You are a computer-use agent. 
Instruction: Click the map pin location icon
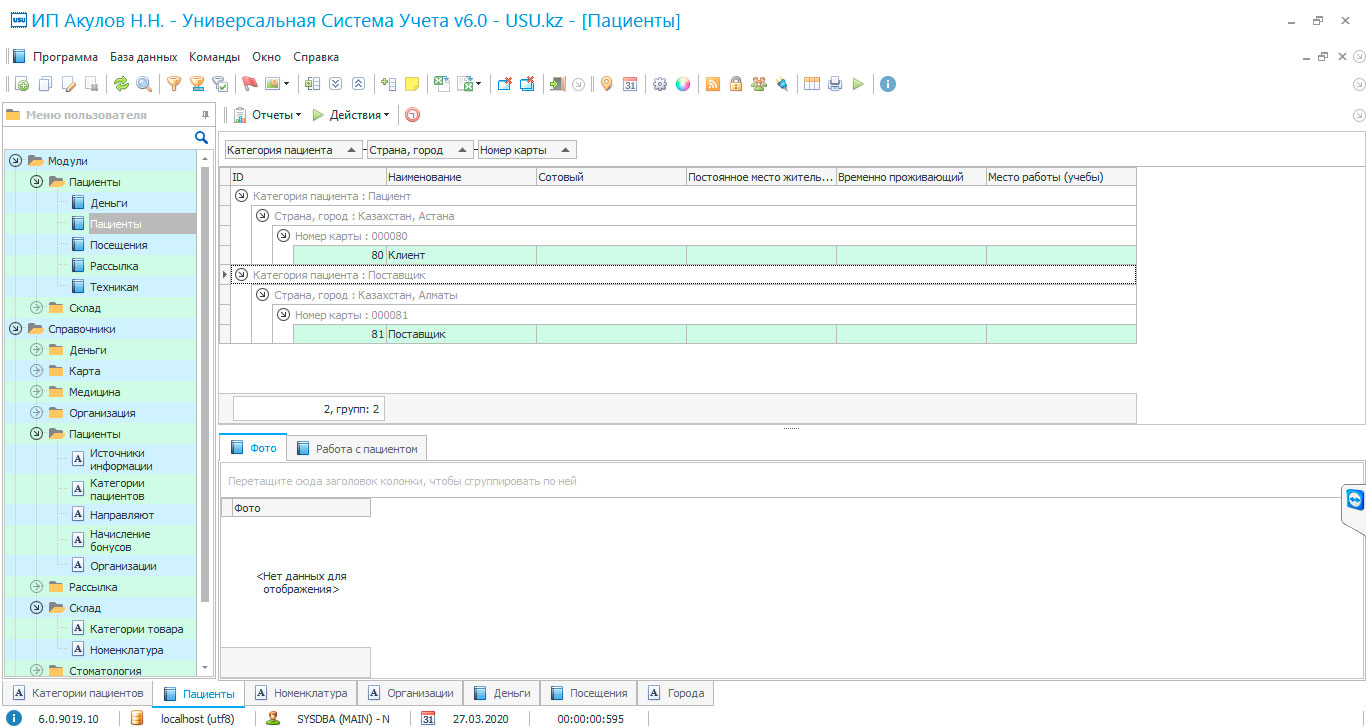point(606,84)
